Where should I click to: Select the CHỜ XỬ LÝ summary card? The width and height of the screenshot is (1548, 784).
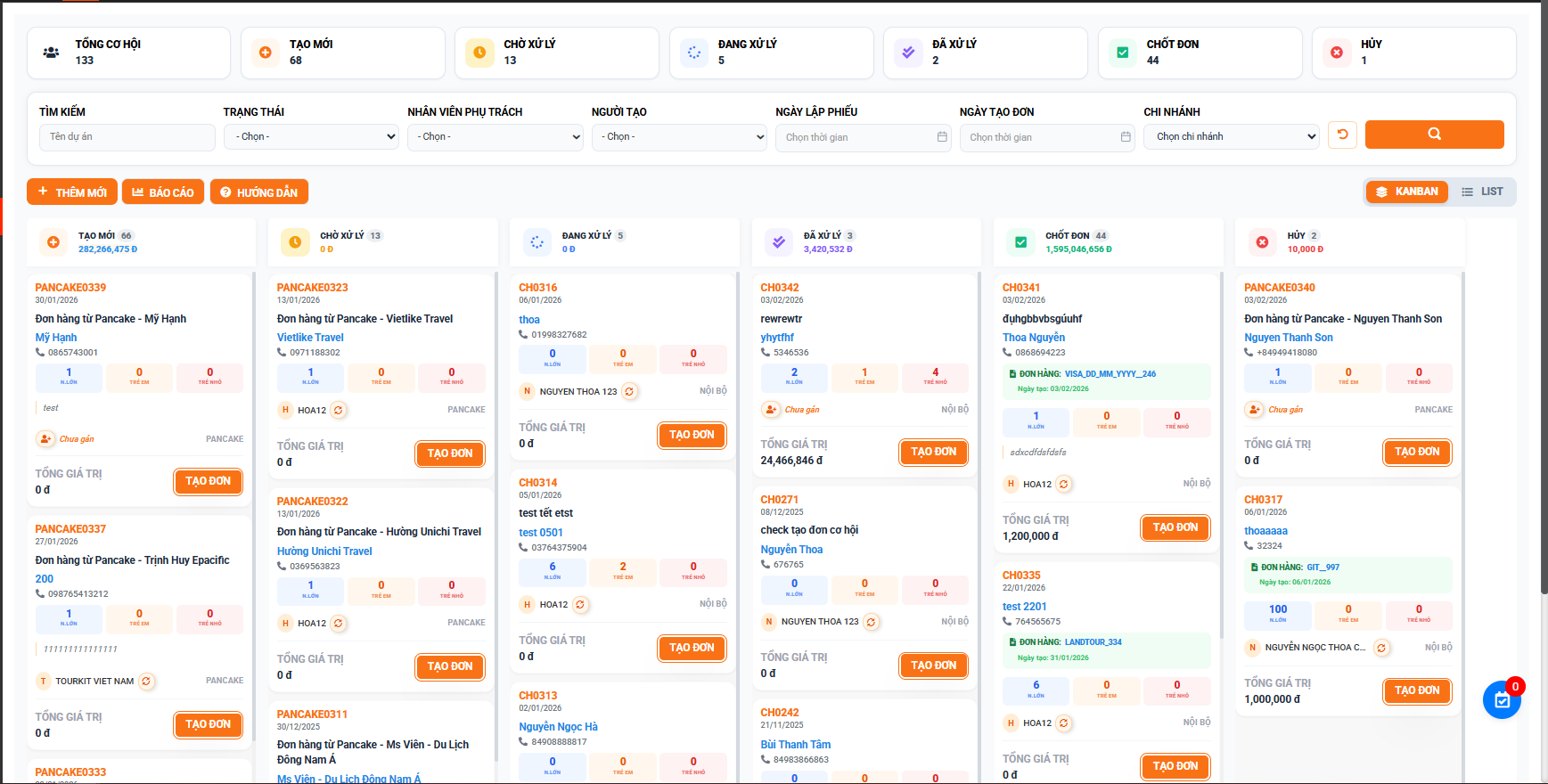(x=556, y=53)
